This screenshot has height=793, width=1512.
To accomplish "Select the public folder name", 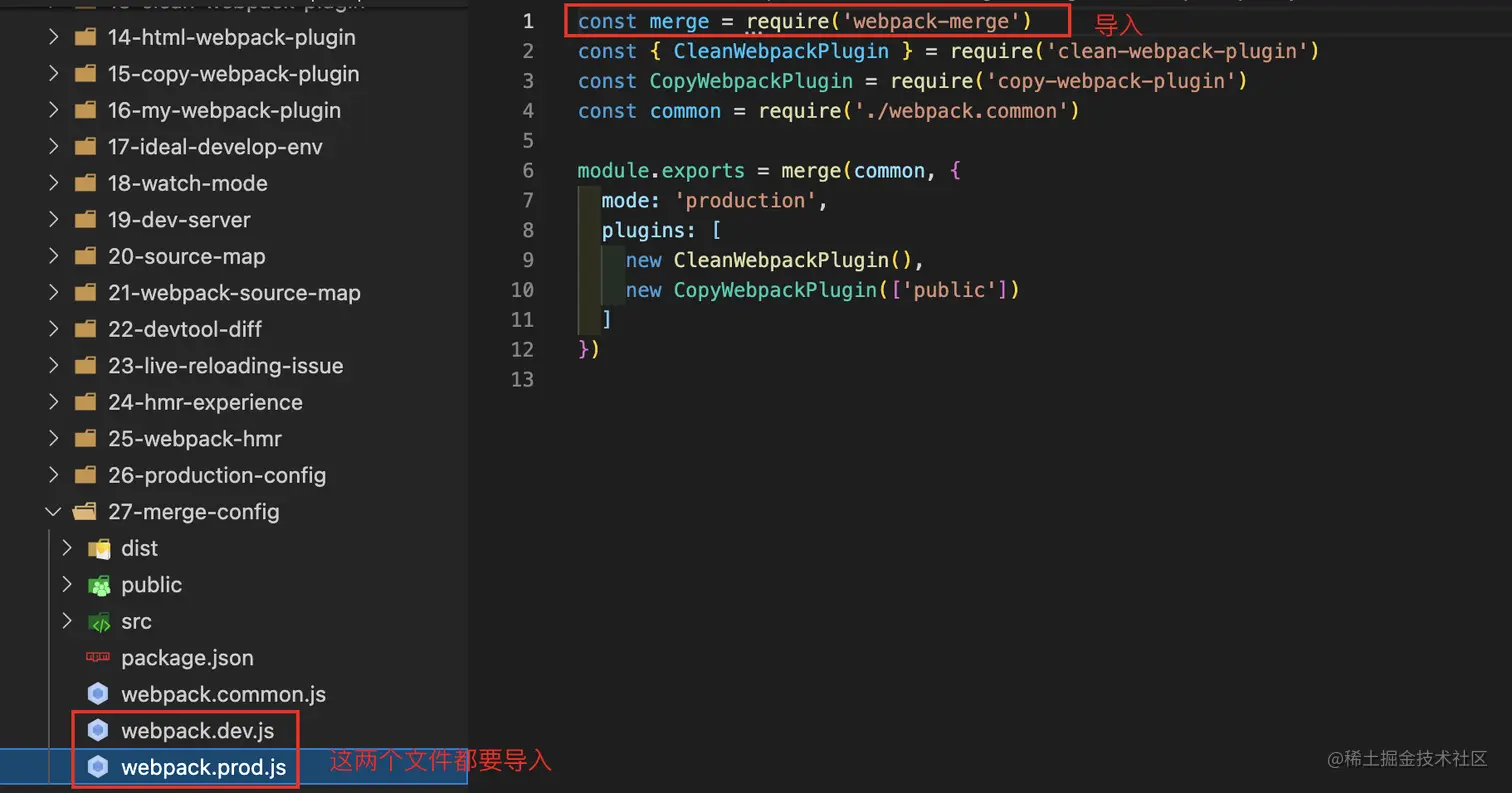I will point(151,585).
